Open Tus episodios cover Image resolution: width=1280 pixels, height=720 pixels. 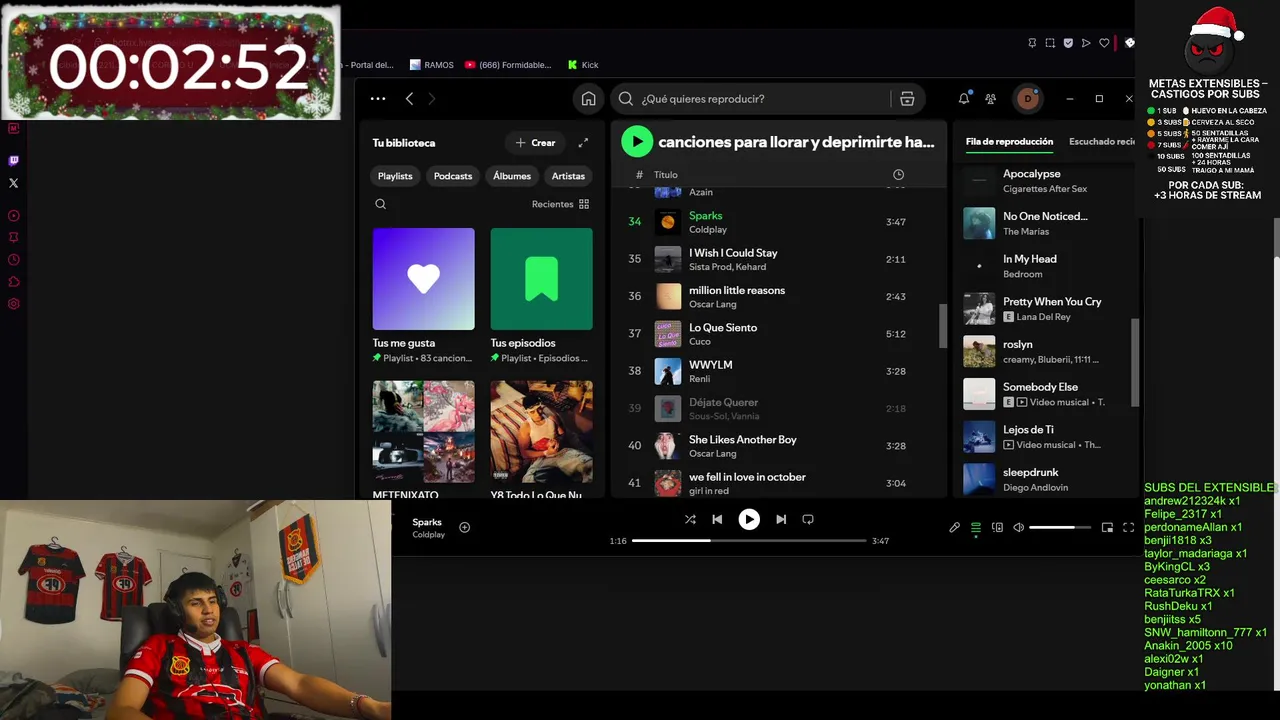pos(541,279)
